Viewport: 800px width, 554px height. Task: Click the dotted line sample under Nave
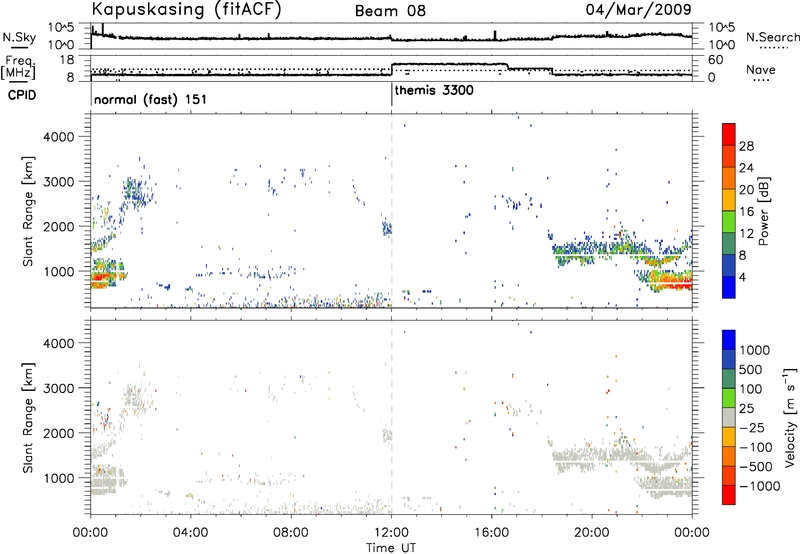click(761, 81)
